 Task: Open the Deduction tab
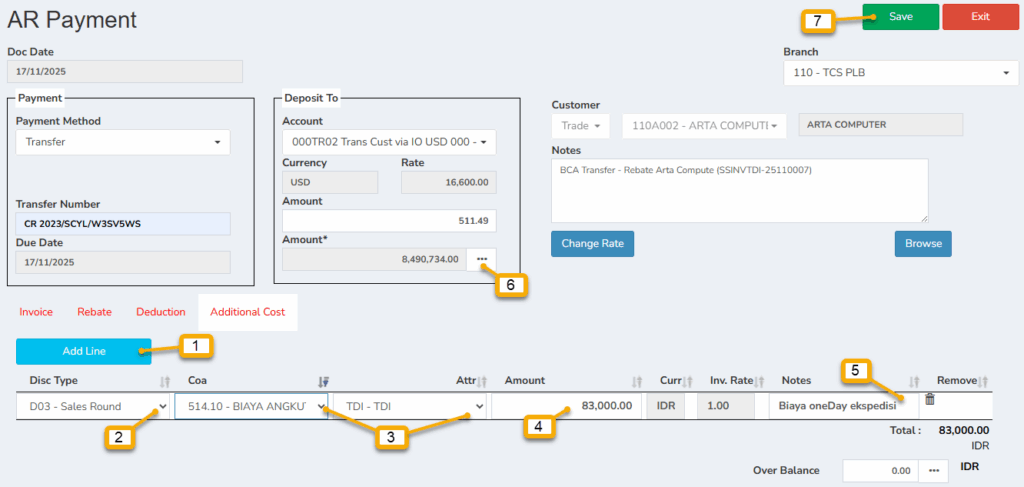[160, 312]
